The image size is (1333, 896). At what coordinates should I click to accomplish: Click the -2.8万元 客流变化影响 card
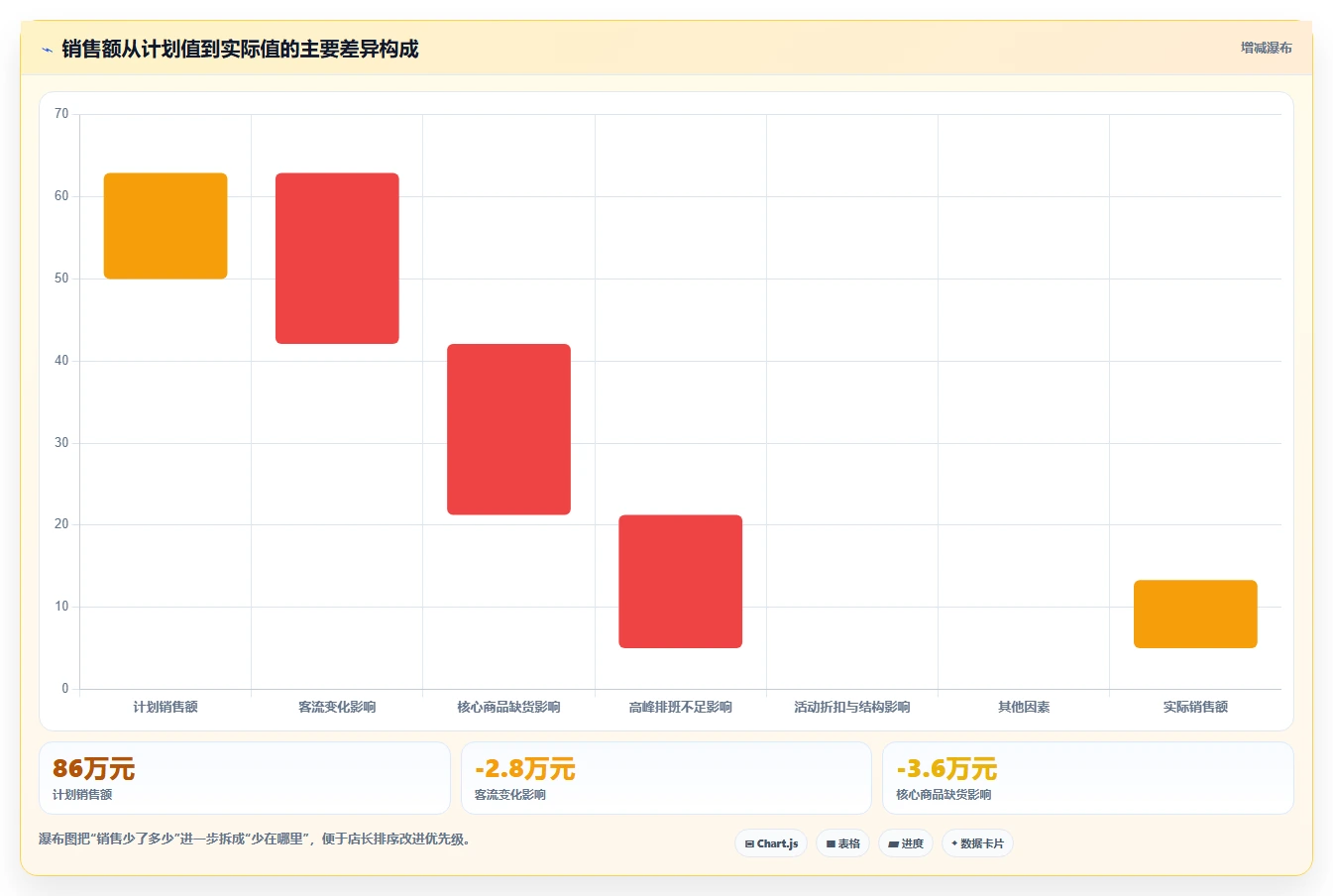[x=666, y=778]
